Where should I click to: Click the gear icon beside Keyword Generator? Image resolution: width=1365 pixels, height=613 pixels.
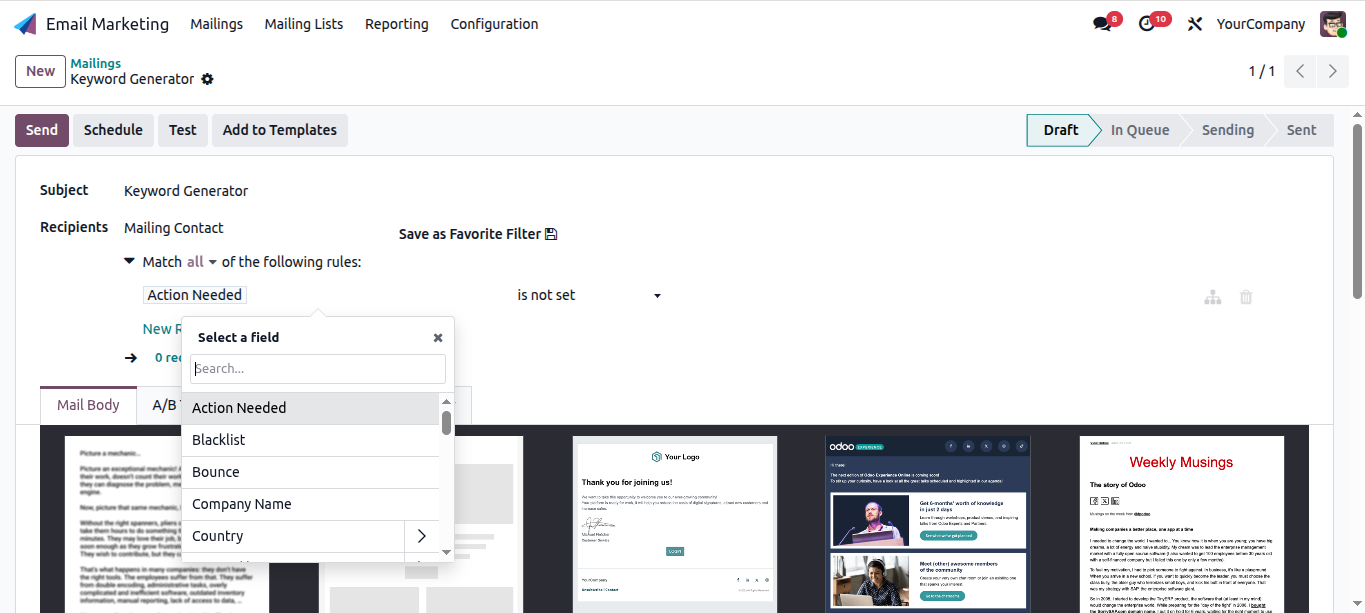click(x=207, y=79)
